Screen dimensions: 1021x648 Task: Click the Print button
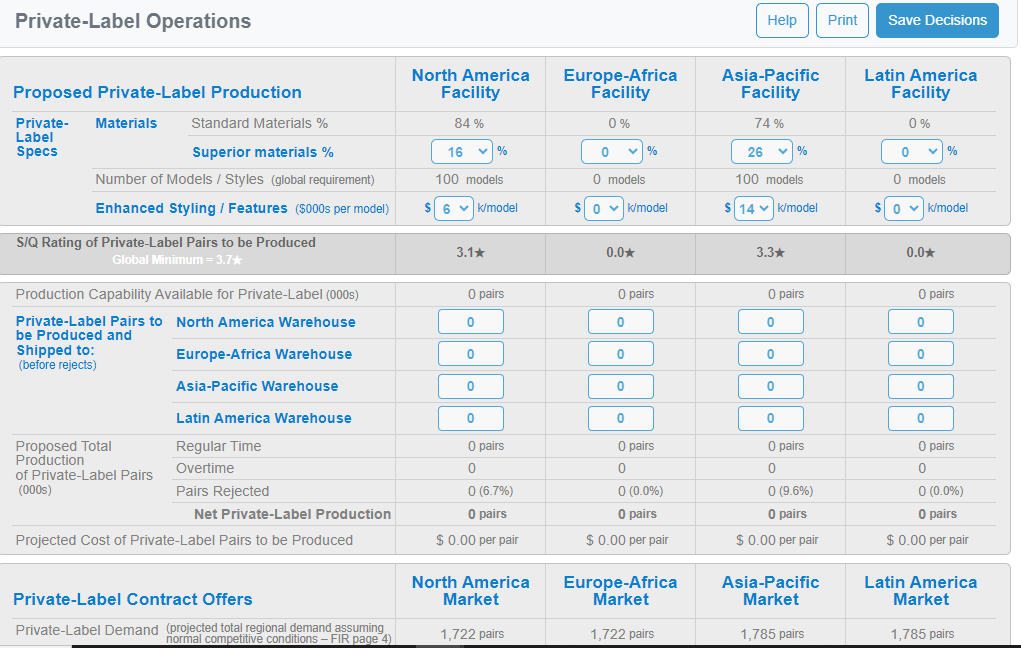842,20
